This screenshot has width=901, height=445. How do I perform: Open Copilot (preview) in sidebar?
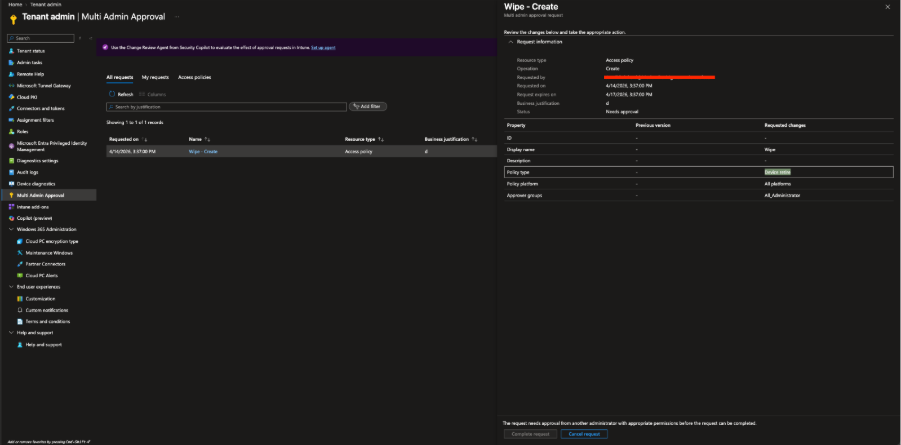(x=33, y=217)
